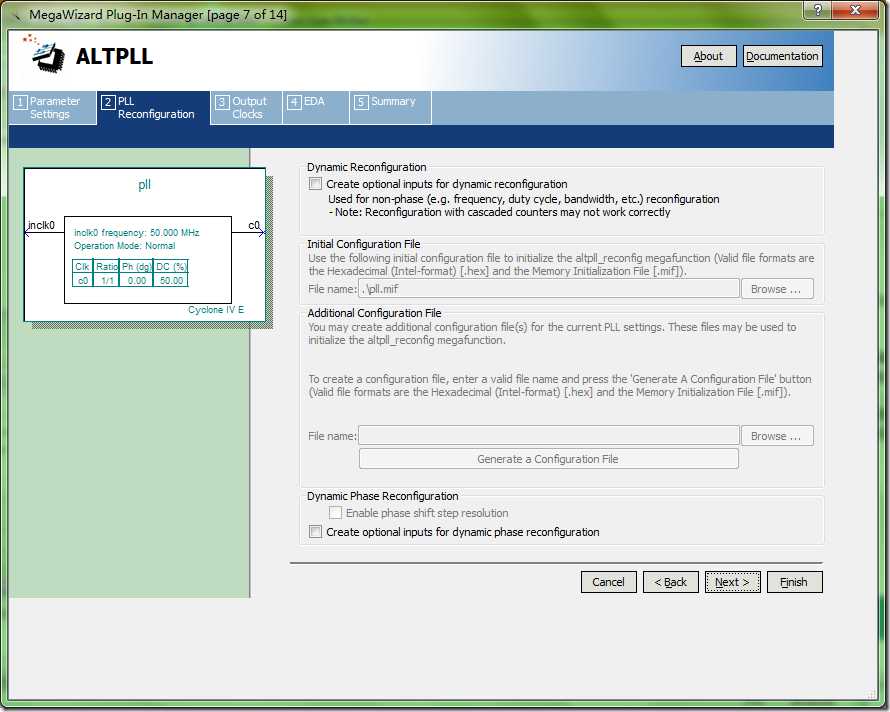The width and height of the screenshot is (890, 712).
Task: Click the inclk0 input port label
Action: (x=41, y=225)
